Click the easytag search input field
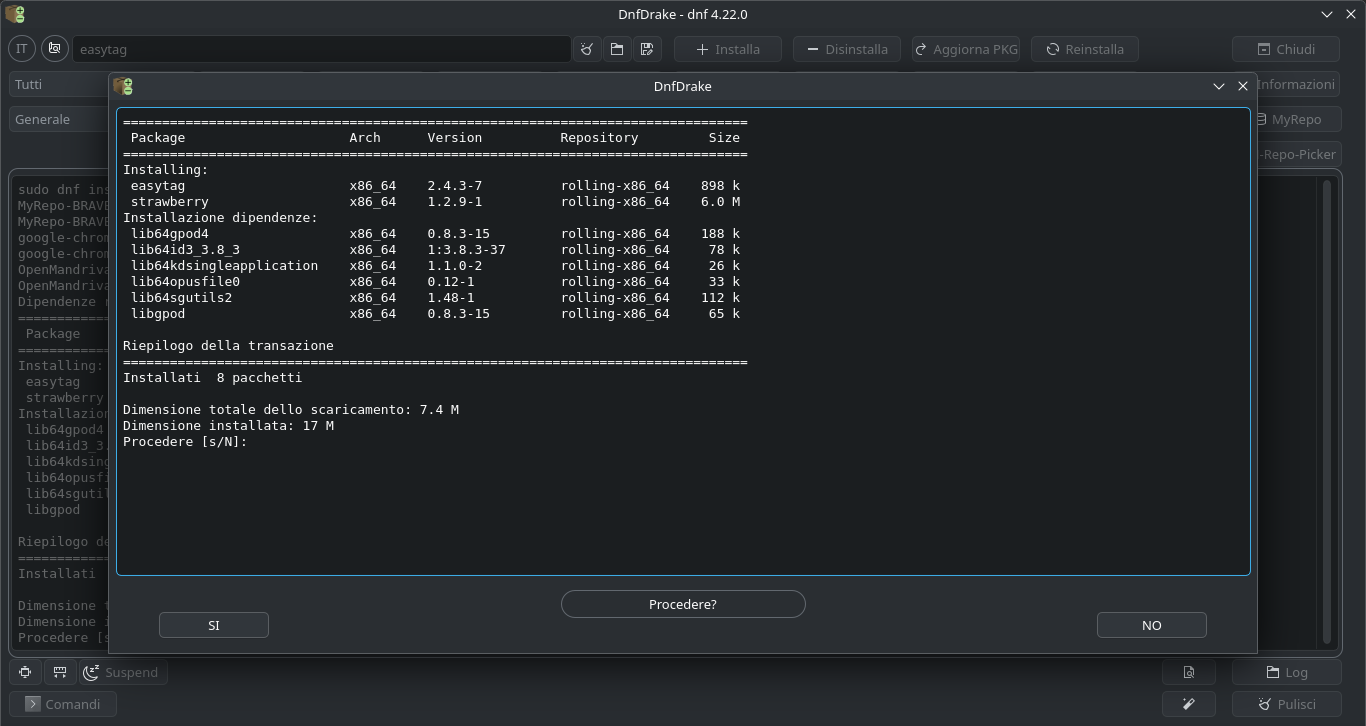The image size is (1366, 726). click(320, 49)
